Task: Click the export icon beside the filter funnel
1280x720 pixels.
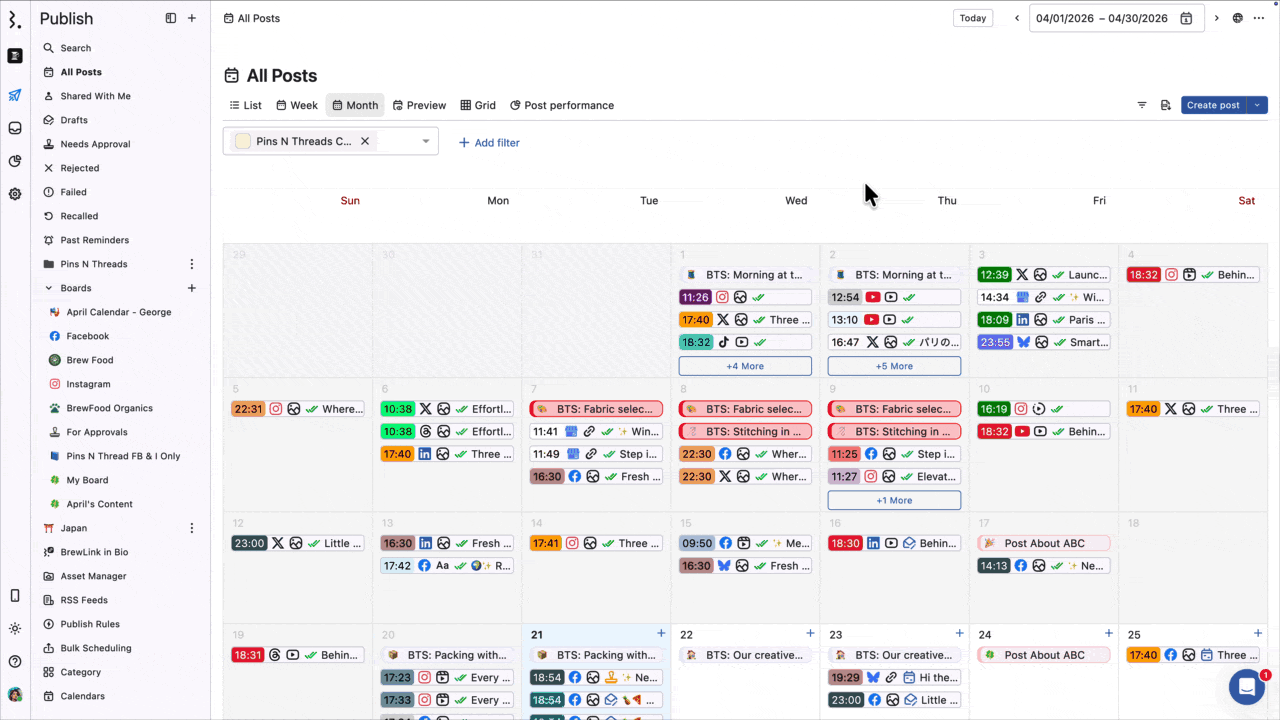Action: tap(1166, 105)
